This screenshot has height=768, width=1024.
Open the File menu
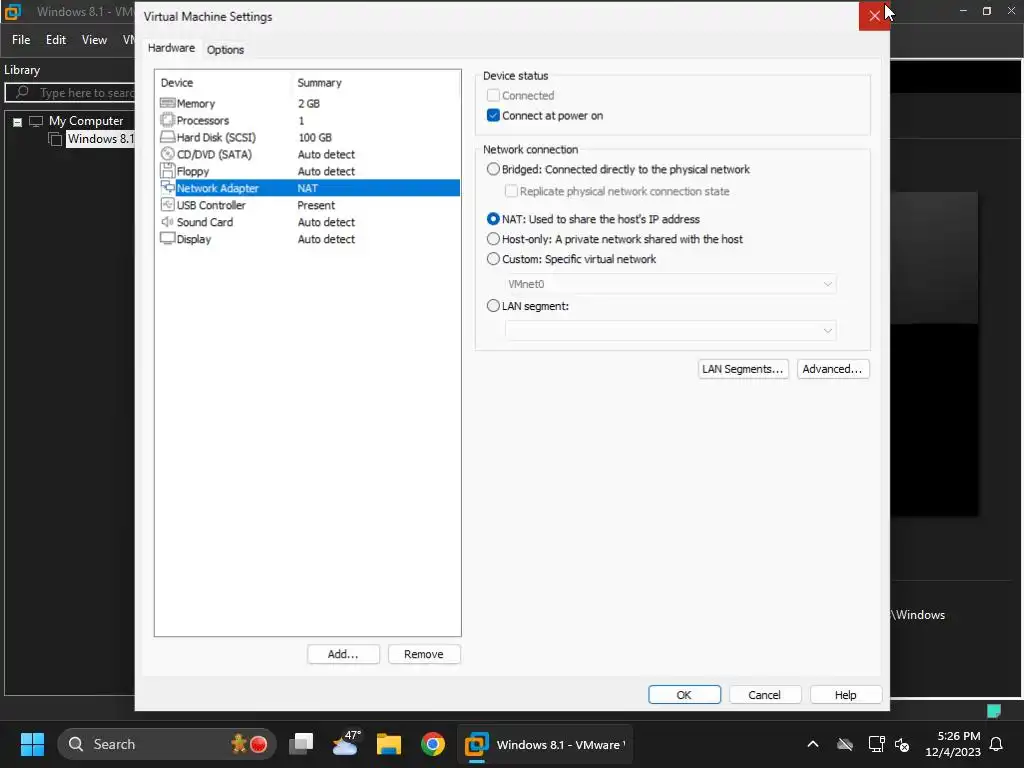(x=21, y=40)
